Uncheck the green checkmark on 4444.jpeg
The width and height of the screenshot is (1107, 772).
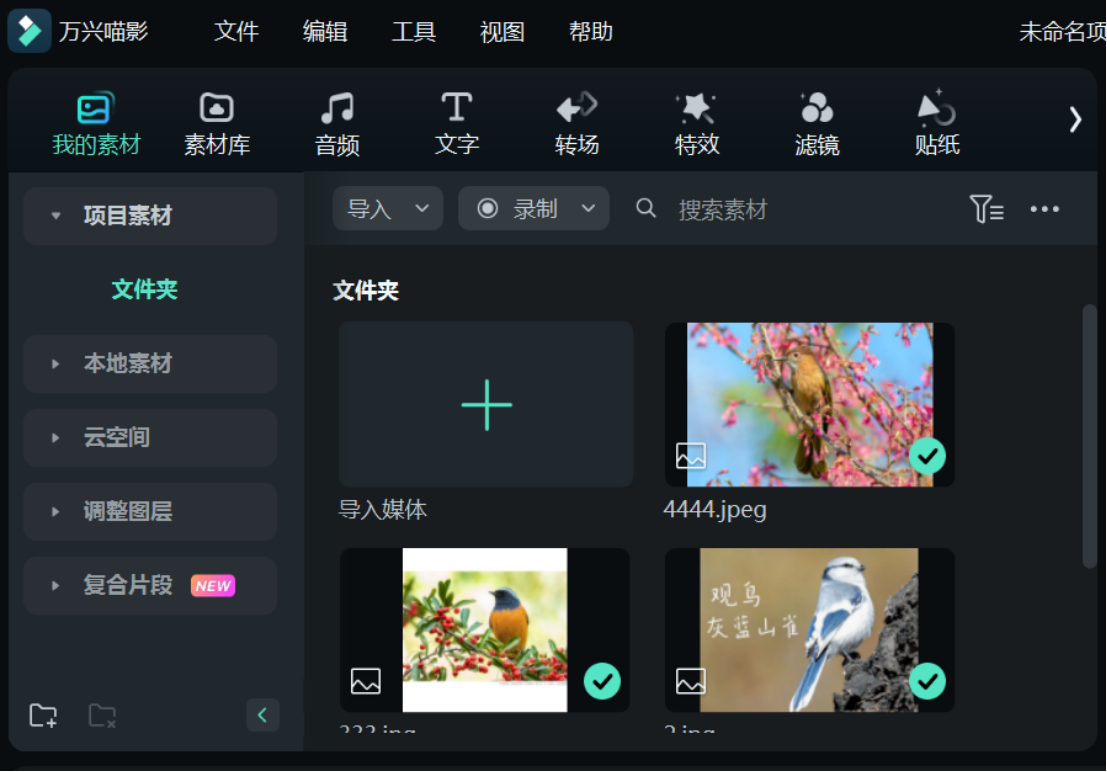coord(928,456)
